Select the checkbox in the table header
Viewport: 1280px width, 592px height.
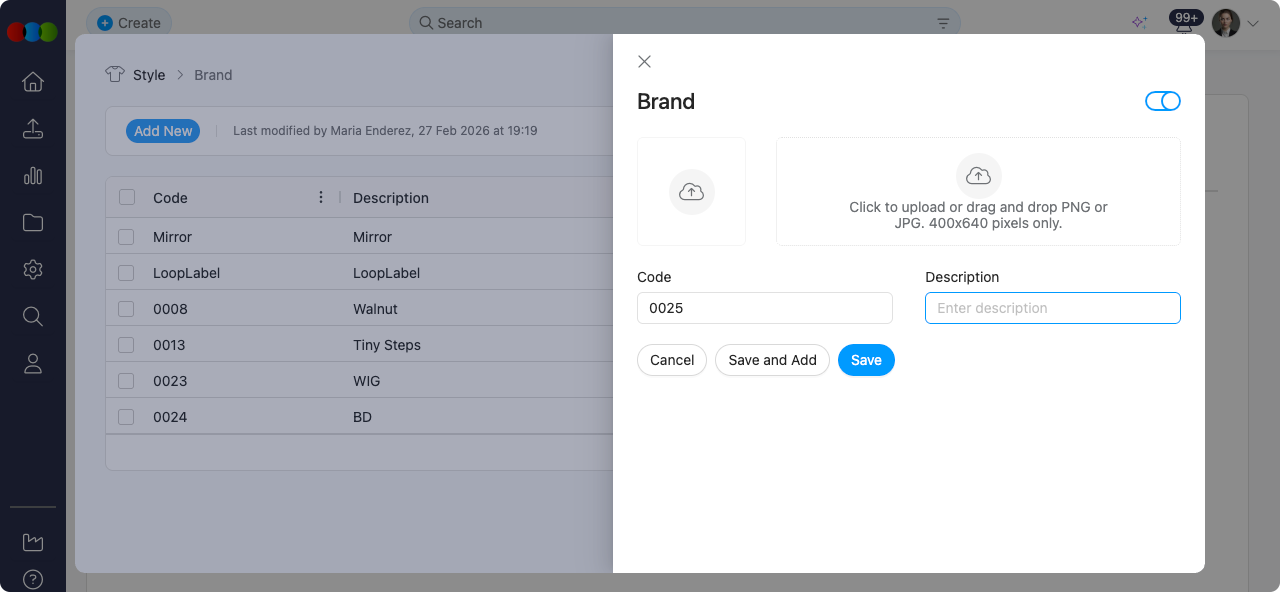pyautogui.click(x=126, y=197)
